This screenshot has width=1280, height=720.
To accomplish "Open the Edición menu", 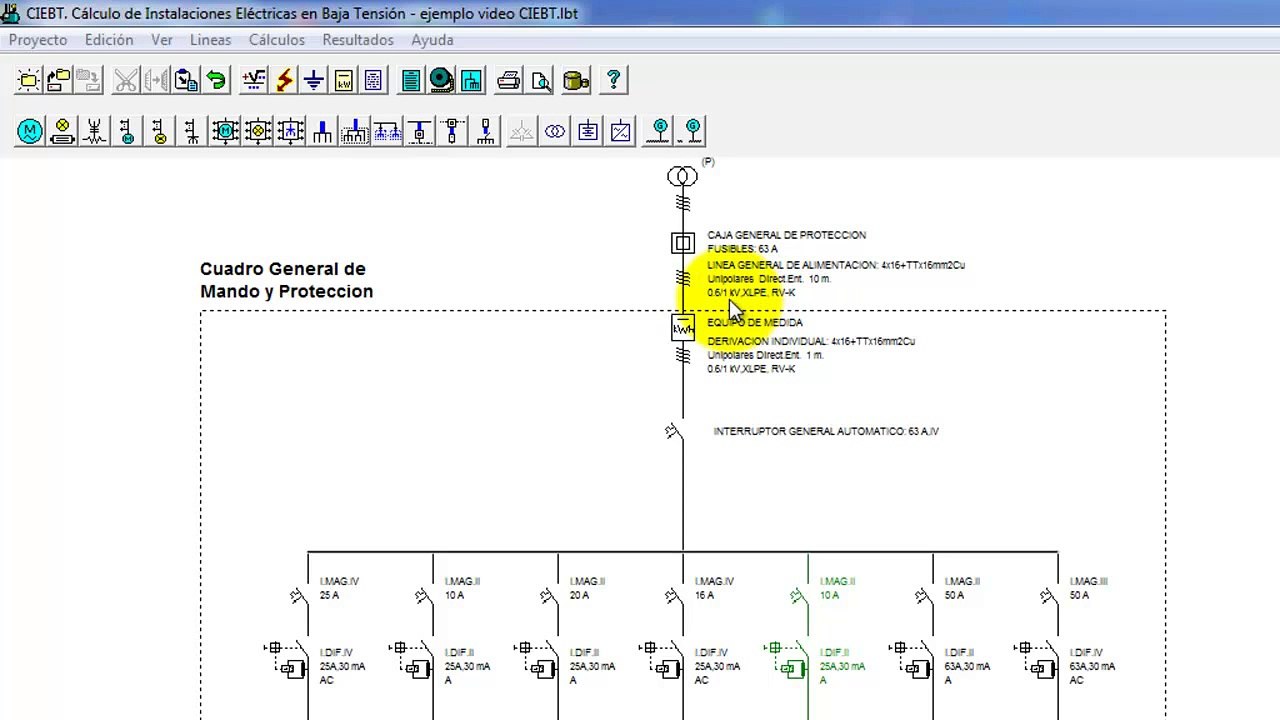I will click(x=109, y=40).
